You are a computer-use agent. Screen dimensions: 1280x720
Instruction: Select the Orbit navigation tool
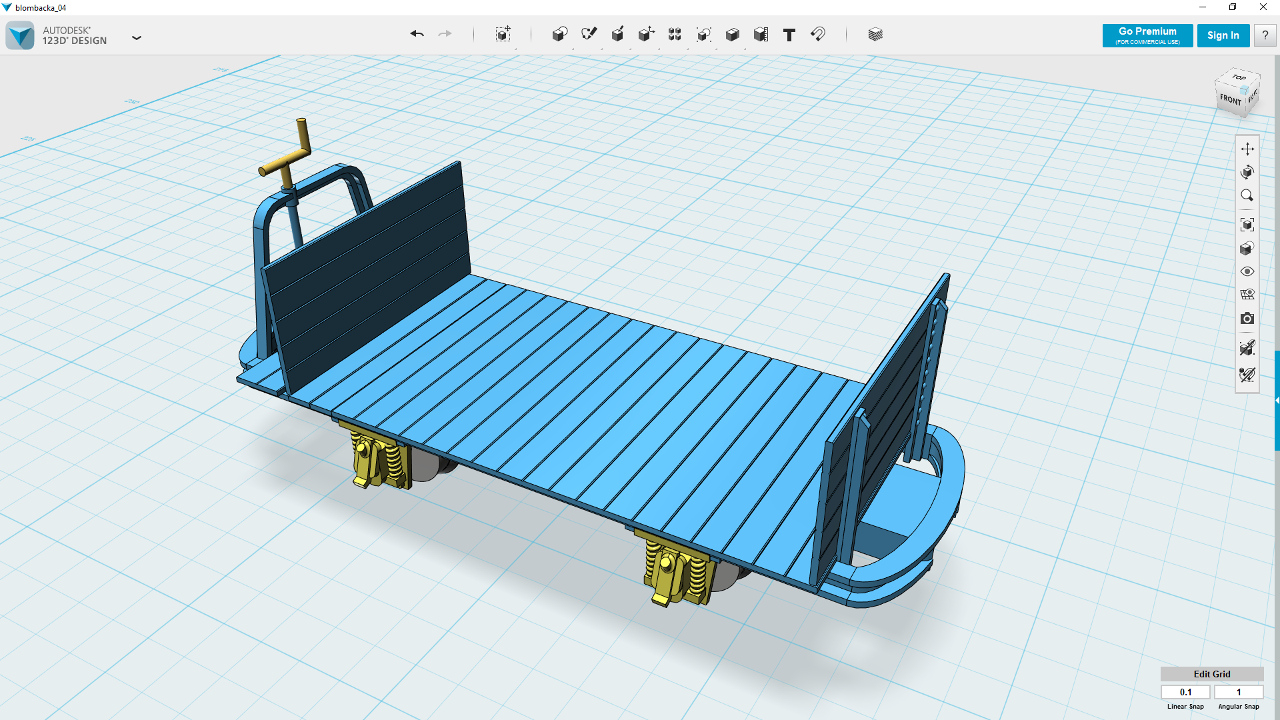pyautogui.click(x=1247, y=172)
